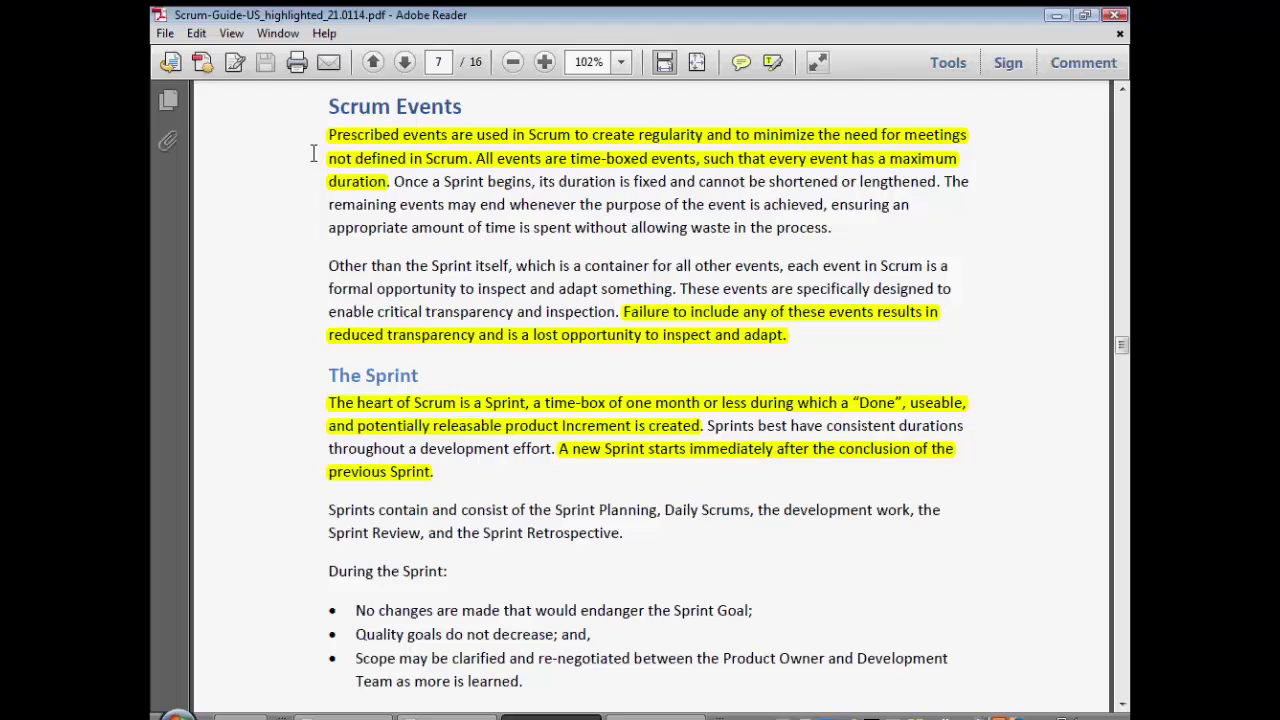Go to previous page with up arrow
The image size is (1280, 720).
point(373,62)
